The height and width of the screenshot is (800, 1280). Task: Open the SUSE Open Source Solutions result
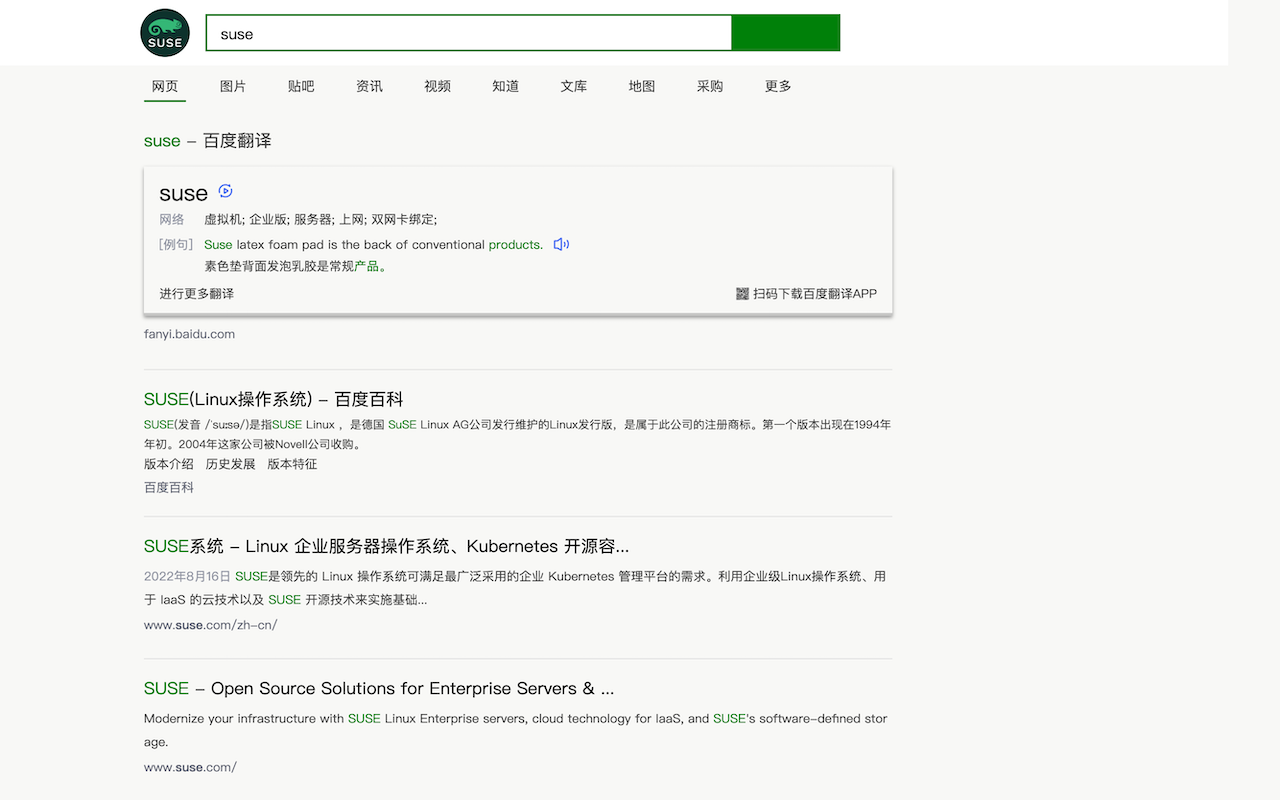coord(378,688)
